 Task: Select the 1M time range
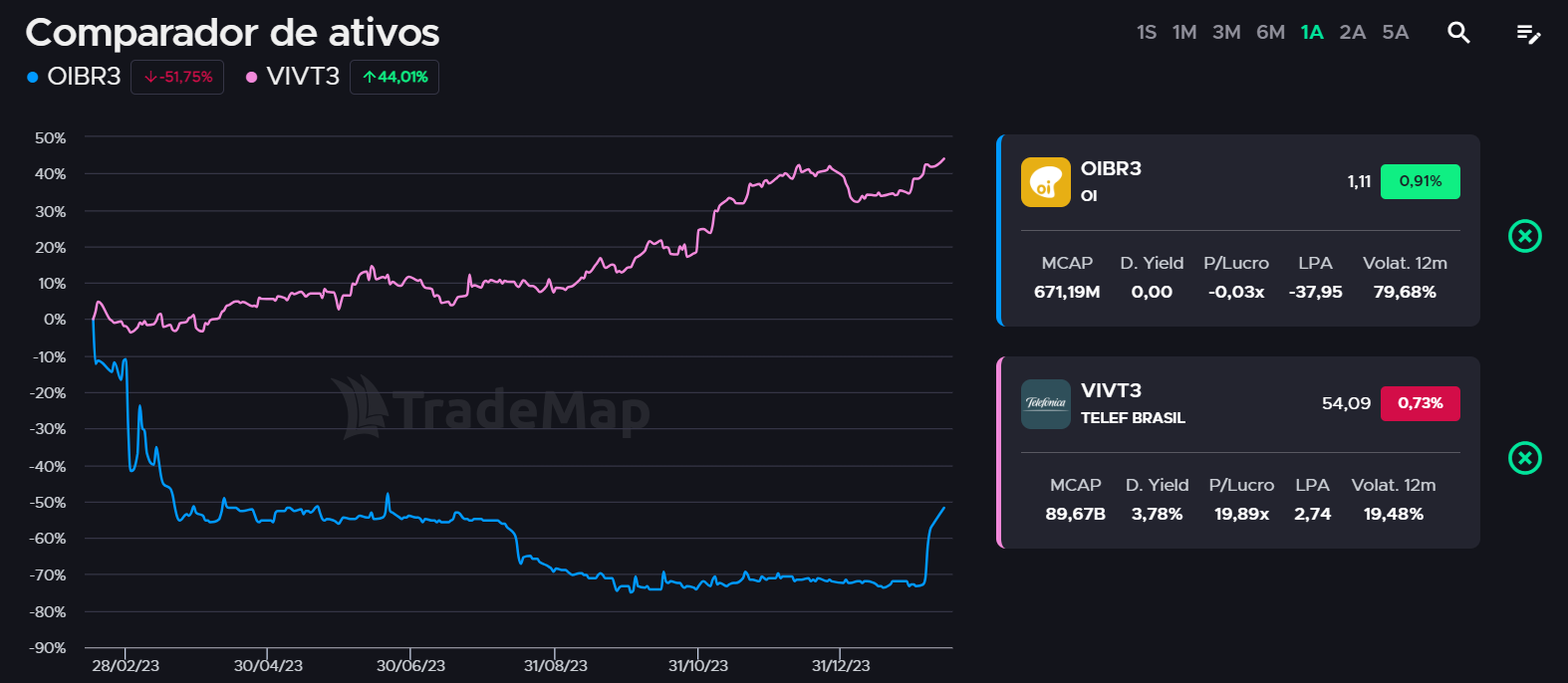[x=1184, y=33]
